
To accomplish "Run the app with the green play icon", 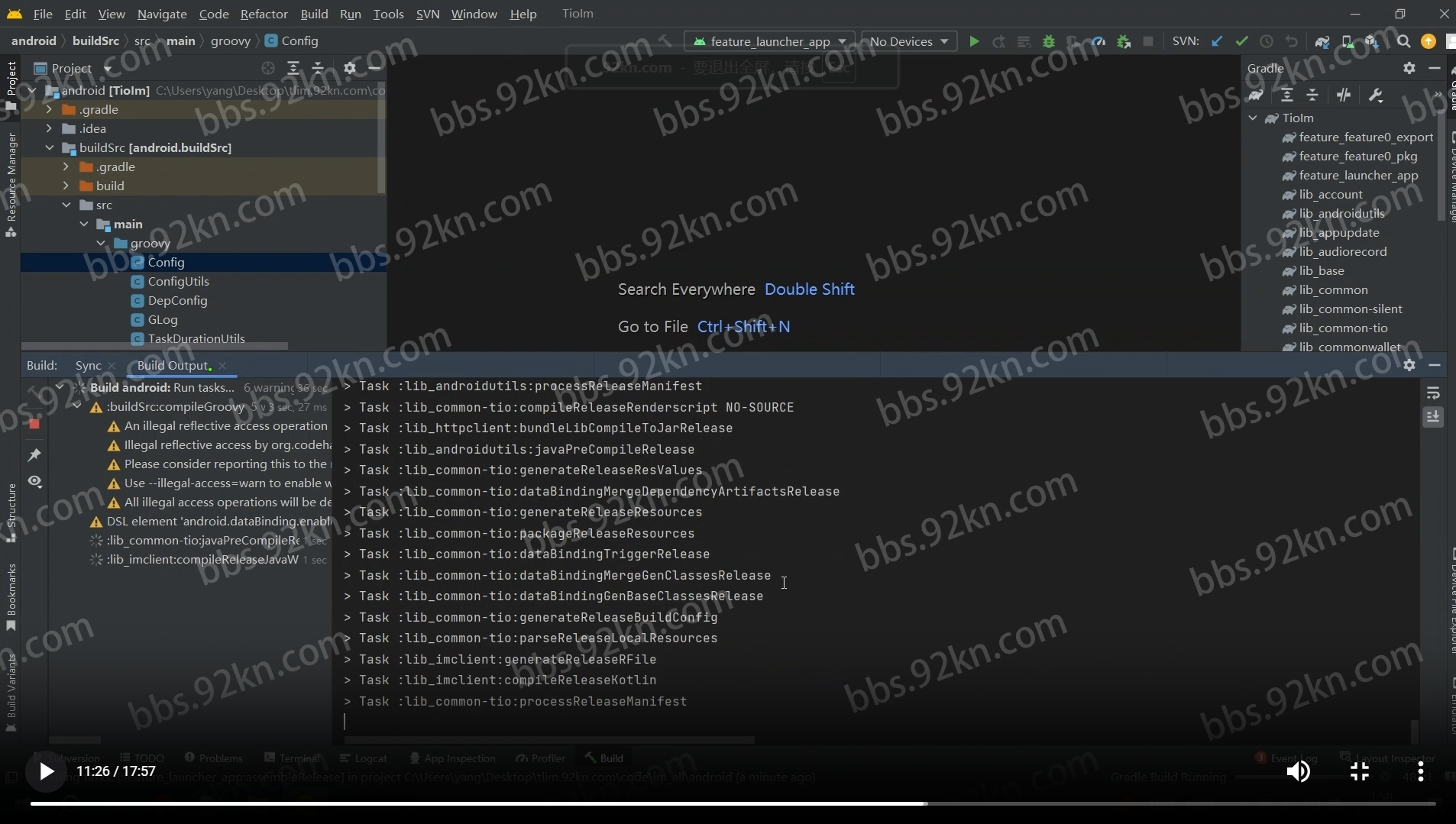I will (974, 41).
